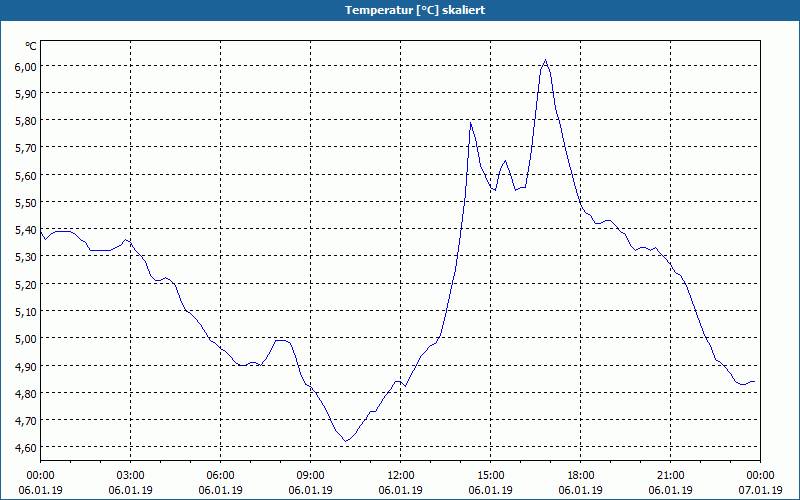Click the 07.01.19 date label
800x500 pixels.
tap(760, 490)
